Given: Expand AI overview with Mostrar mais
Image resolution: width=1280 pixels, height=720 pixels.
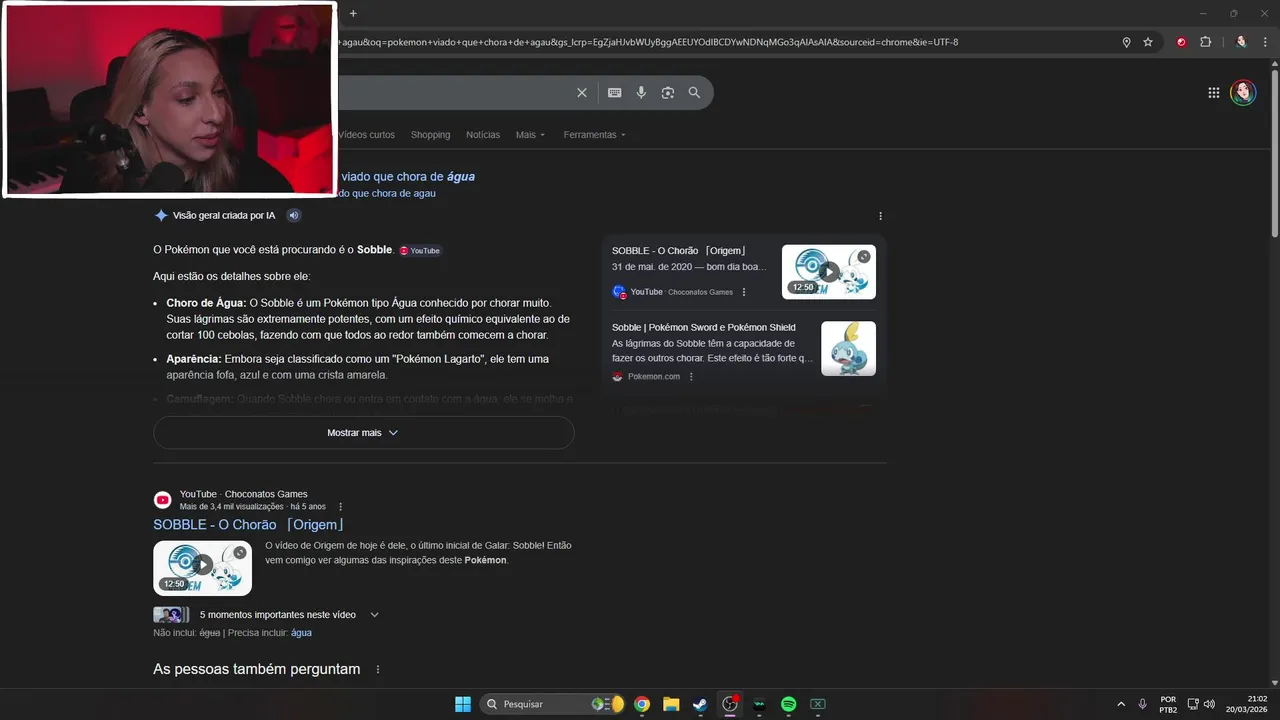Looking at the screenshot, I should click(x=363, y=433).
